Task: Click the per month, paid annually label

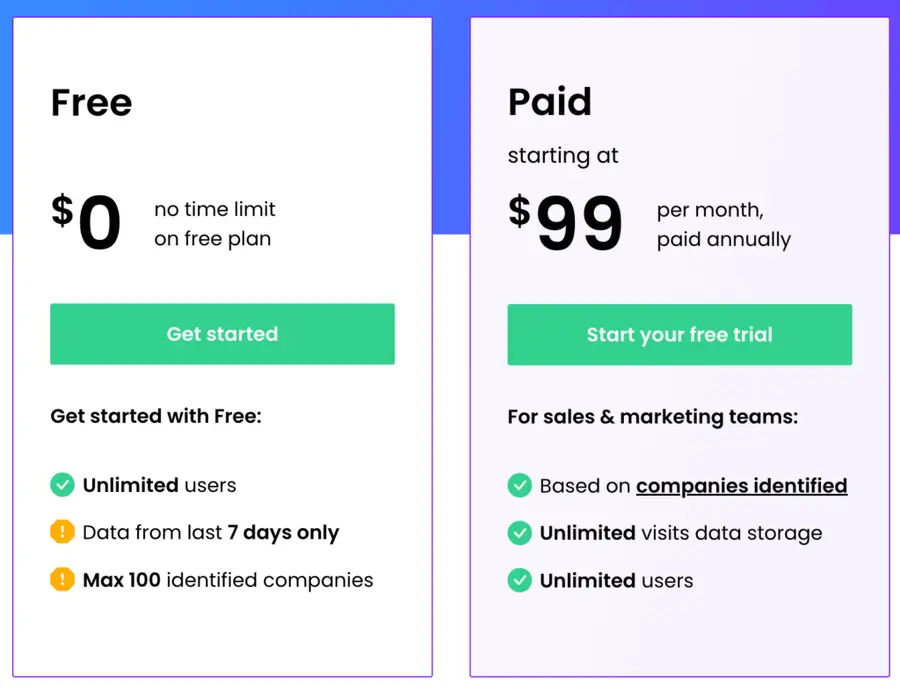Action: [723, 224]
